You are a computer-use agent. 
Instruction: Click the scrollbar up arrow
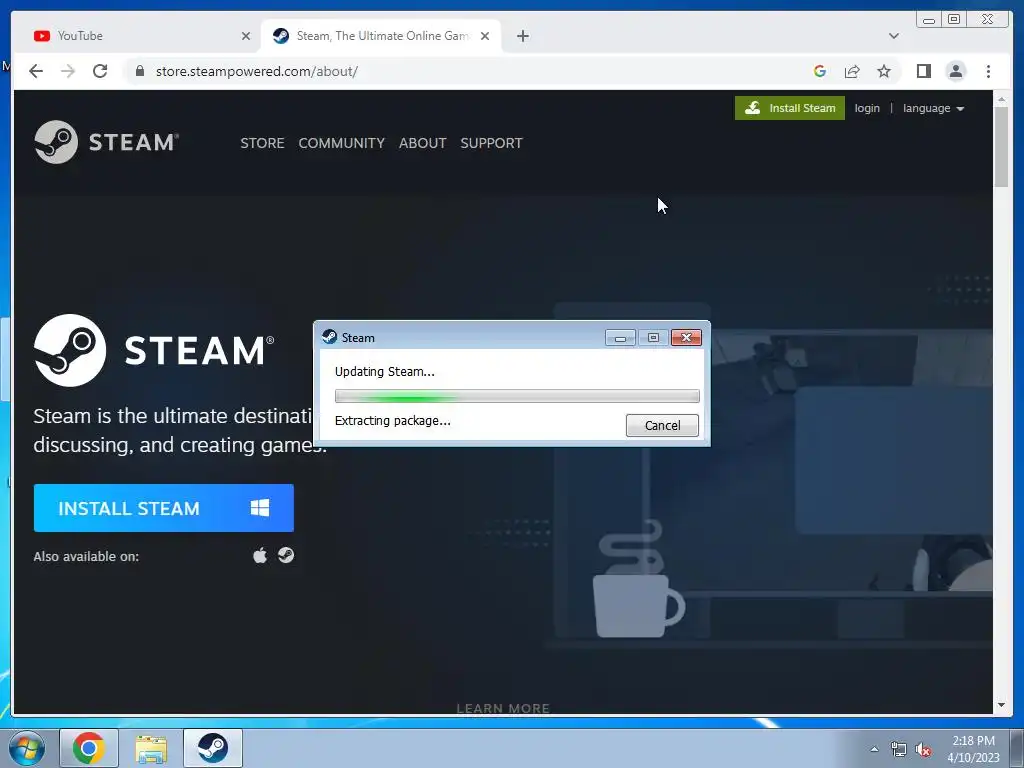pyautogui.click(x=1001, y=99)
